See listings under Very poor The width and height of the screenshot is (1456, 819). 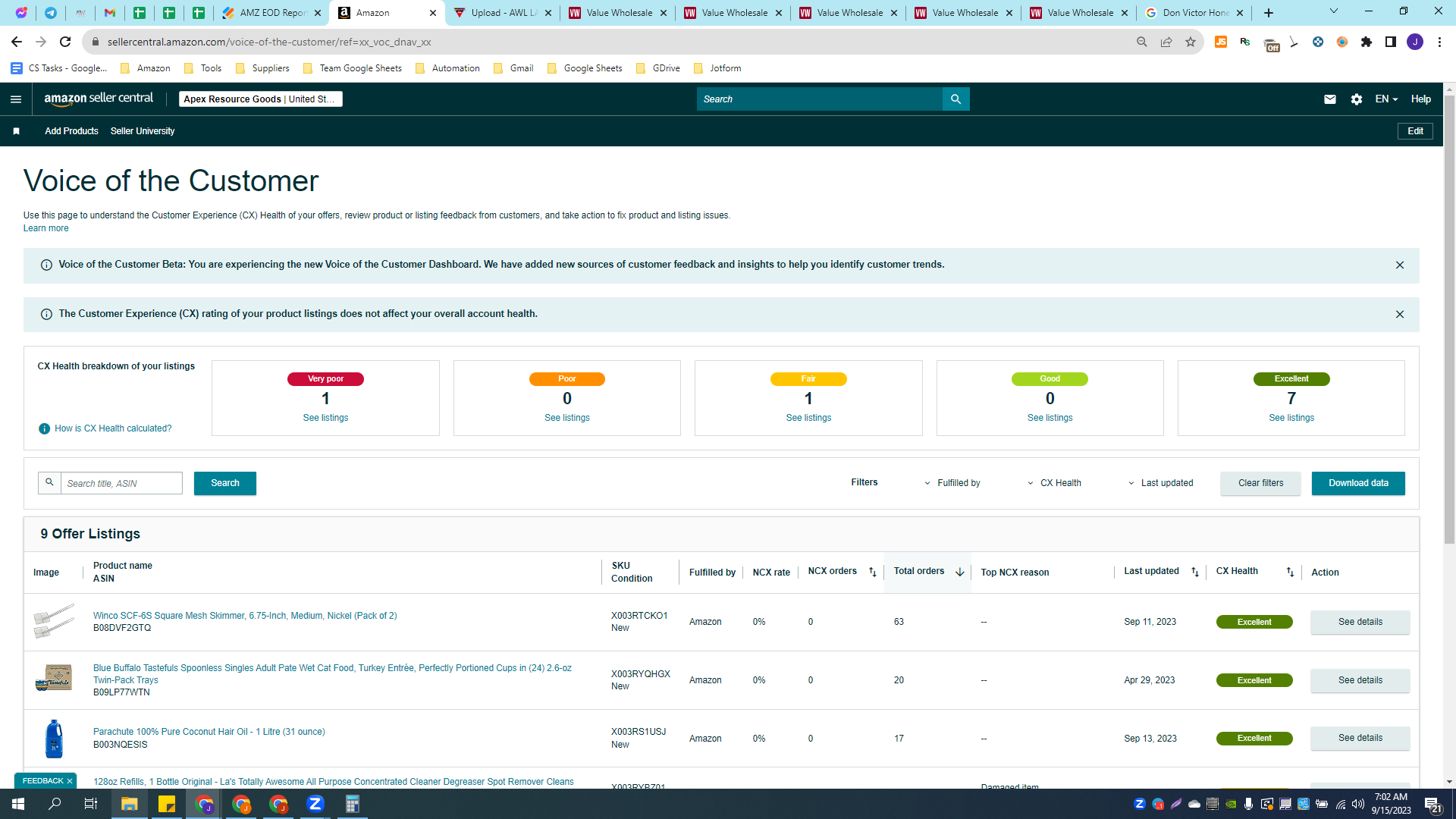[325, 418]
